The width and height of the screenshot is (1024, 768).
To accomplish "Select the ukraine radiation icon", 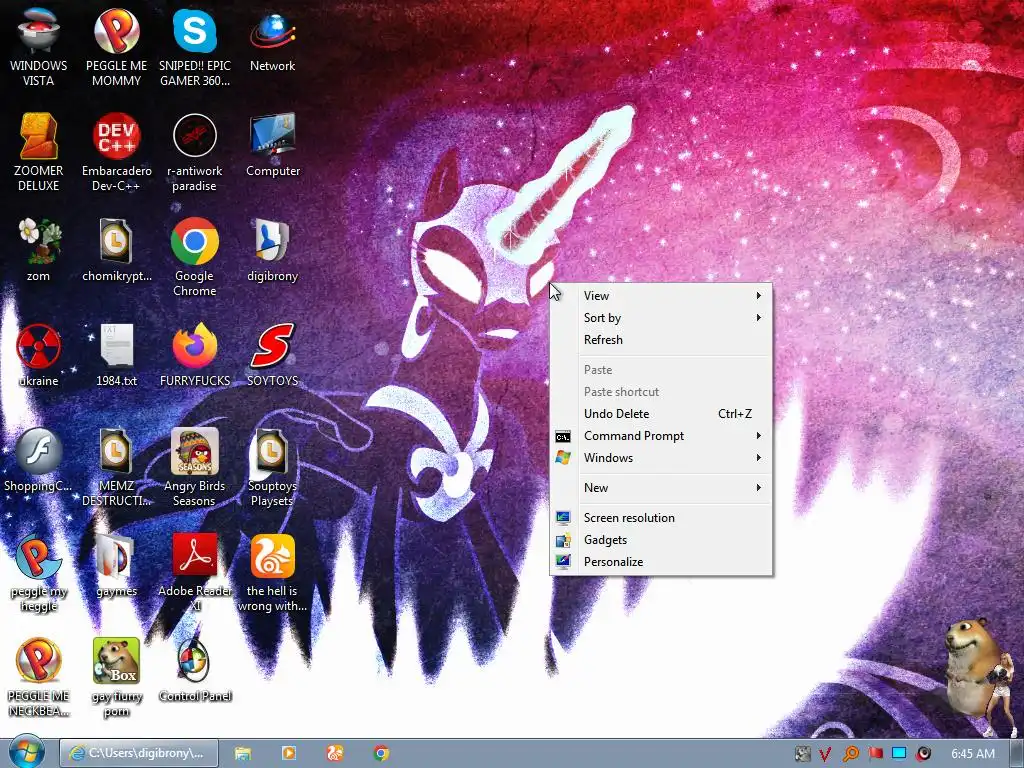I will pyautogui.click(x=38, y=355).
